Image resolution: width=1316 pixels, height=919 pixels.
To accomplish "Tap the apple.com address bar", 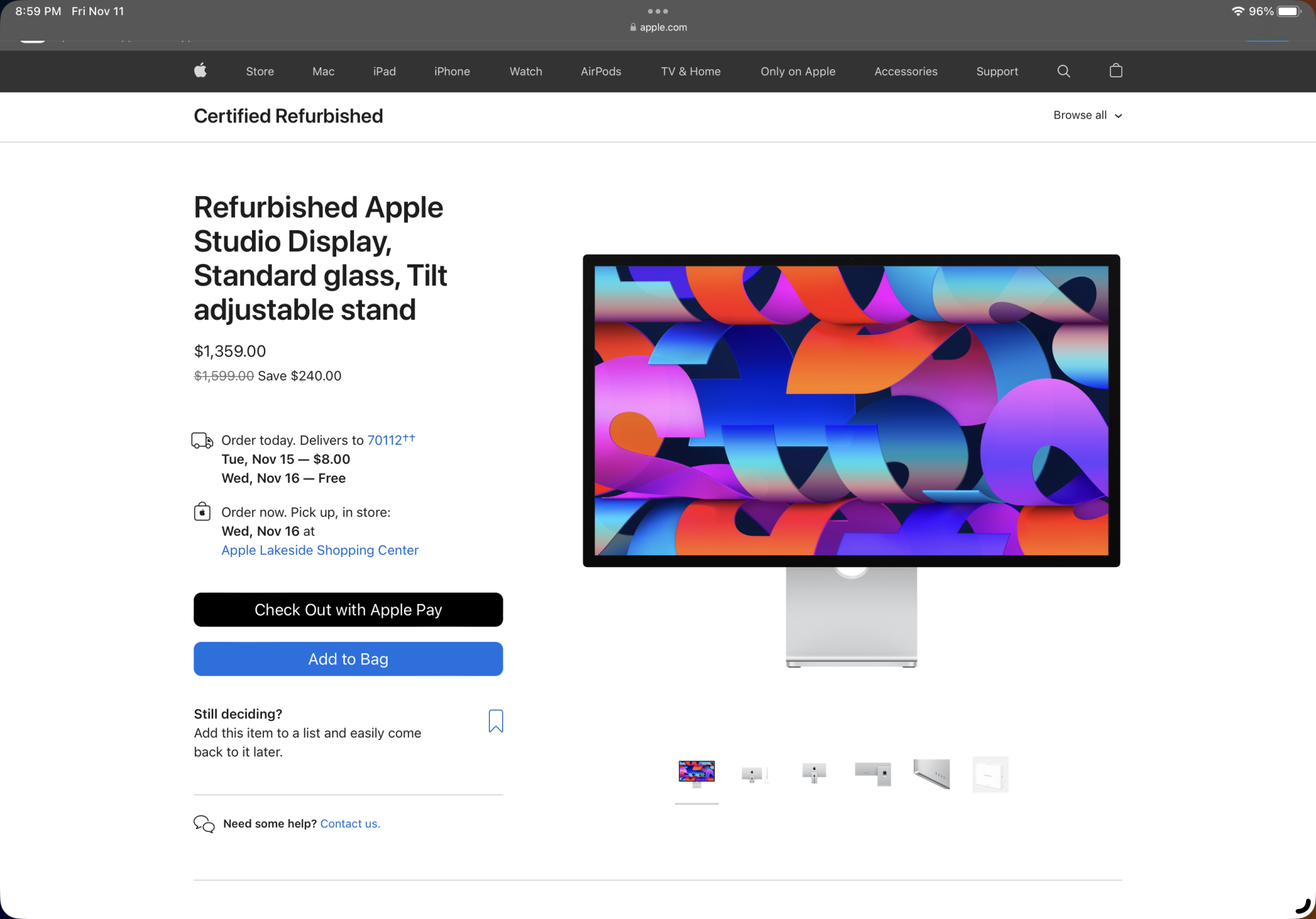I will (658, 27).
